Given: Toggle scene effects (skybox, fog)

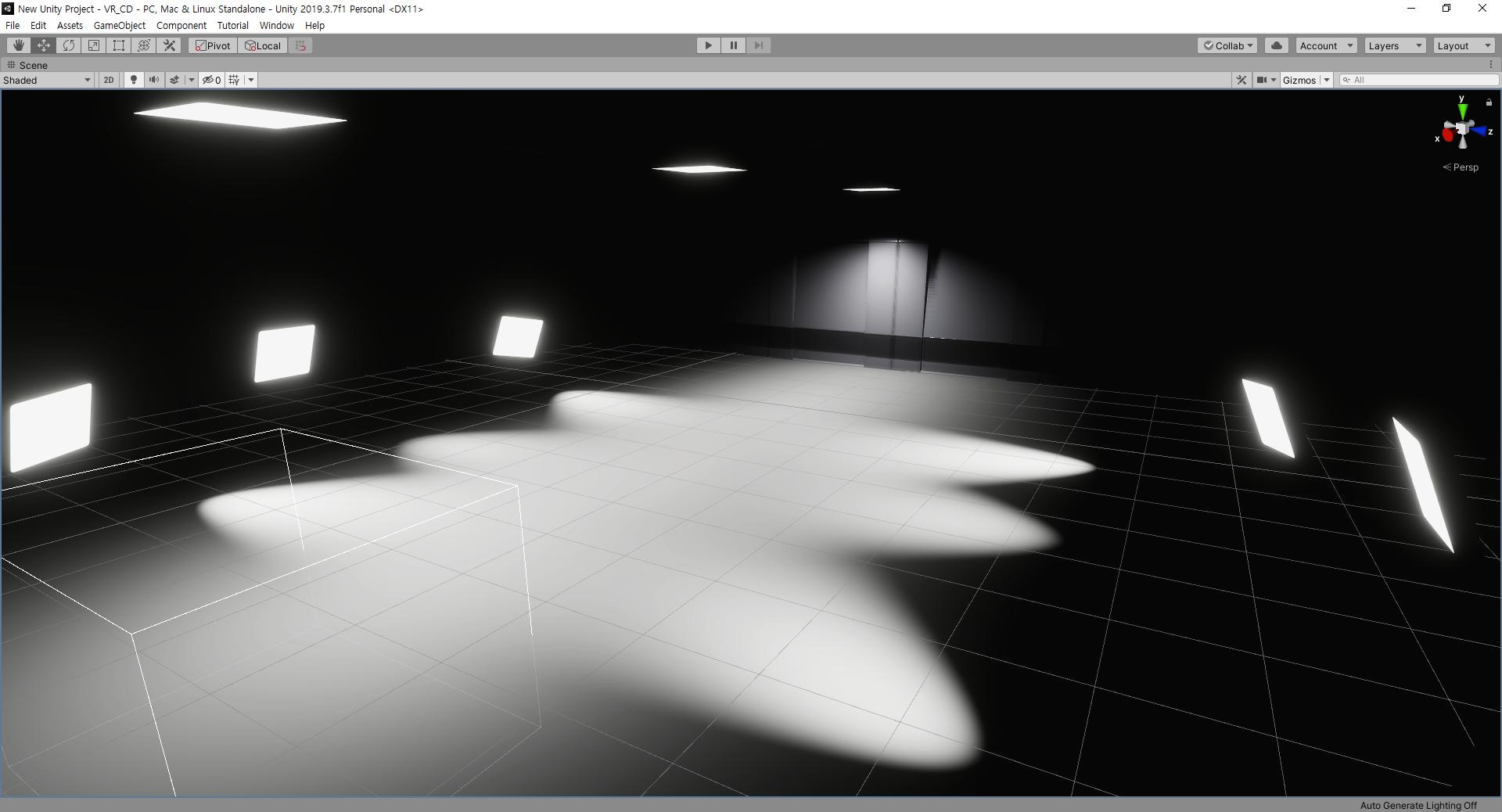Looking at the screenshot, I should point(174,80).
